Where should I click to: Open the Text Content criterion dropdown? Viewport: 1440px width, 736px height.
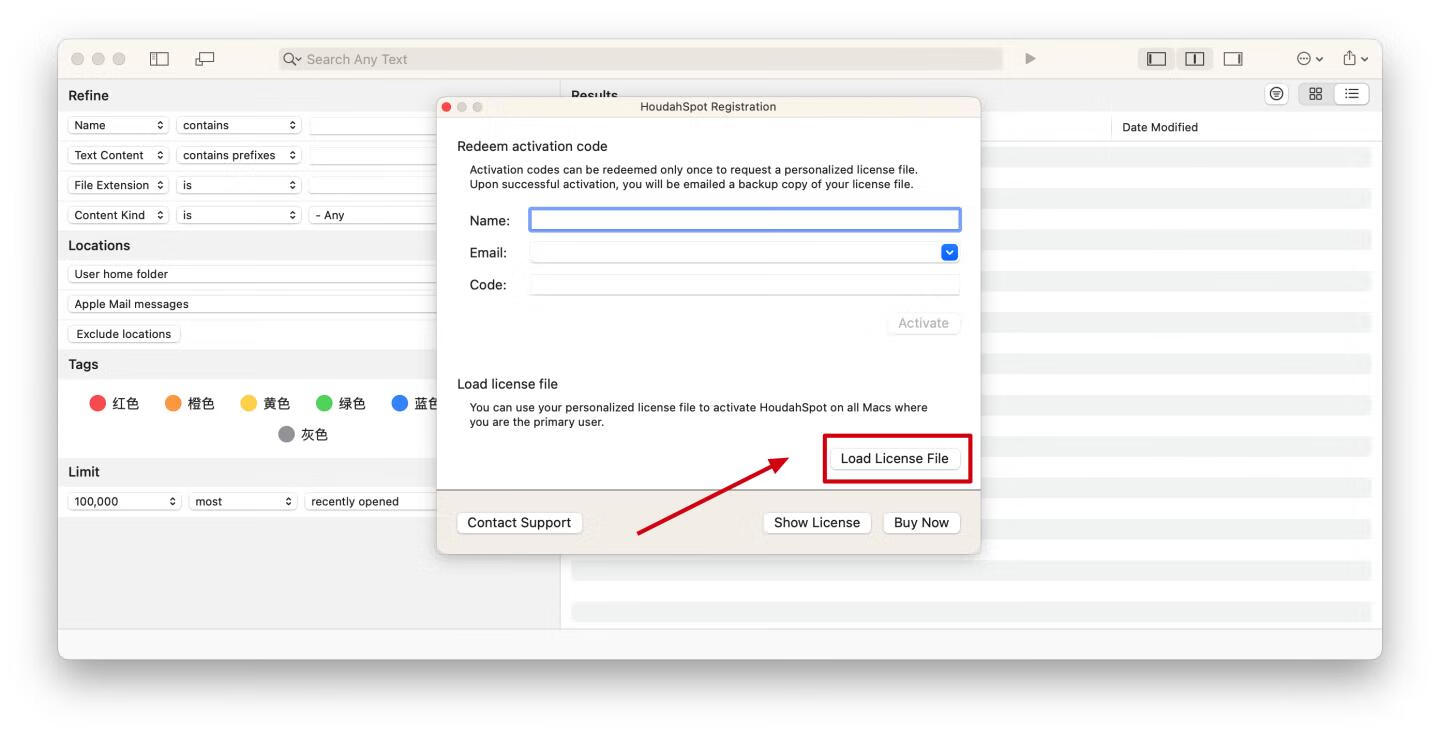point(118,155)
